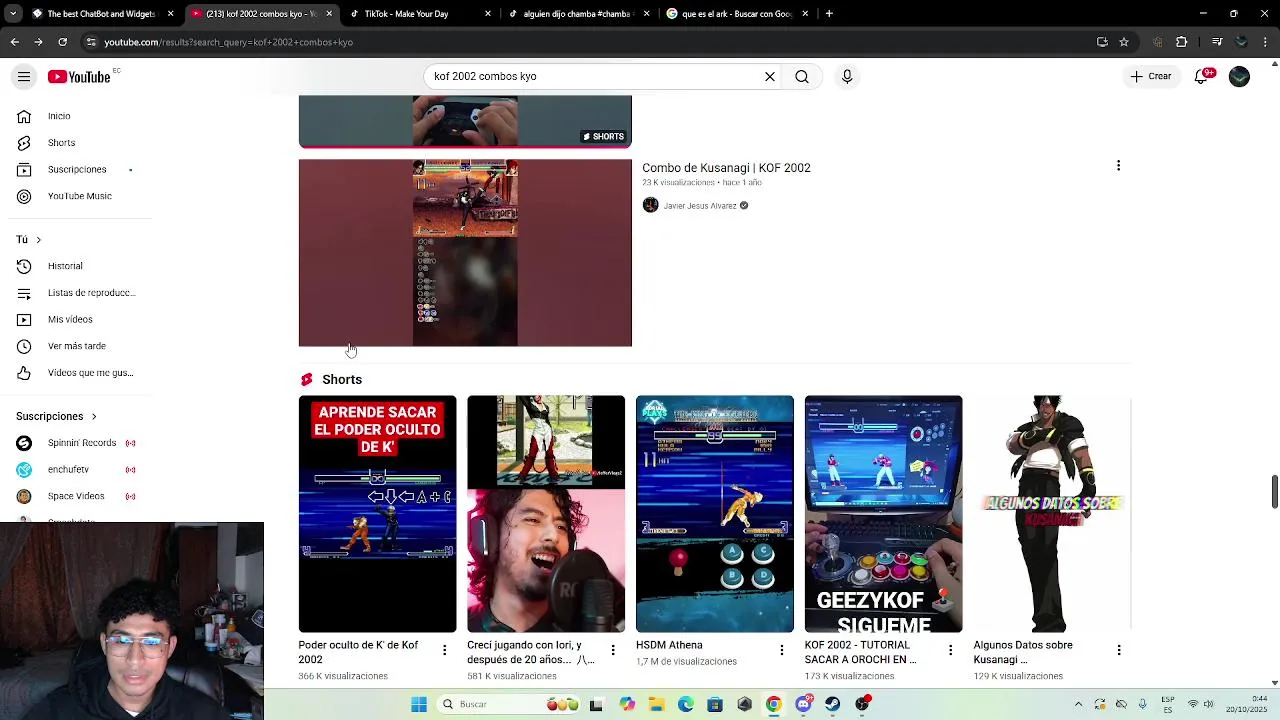
Task: Open Ver más tarde list
Action: click(76, 346)
